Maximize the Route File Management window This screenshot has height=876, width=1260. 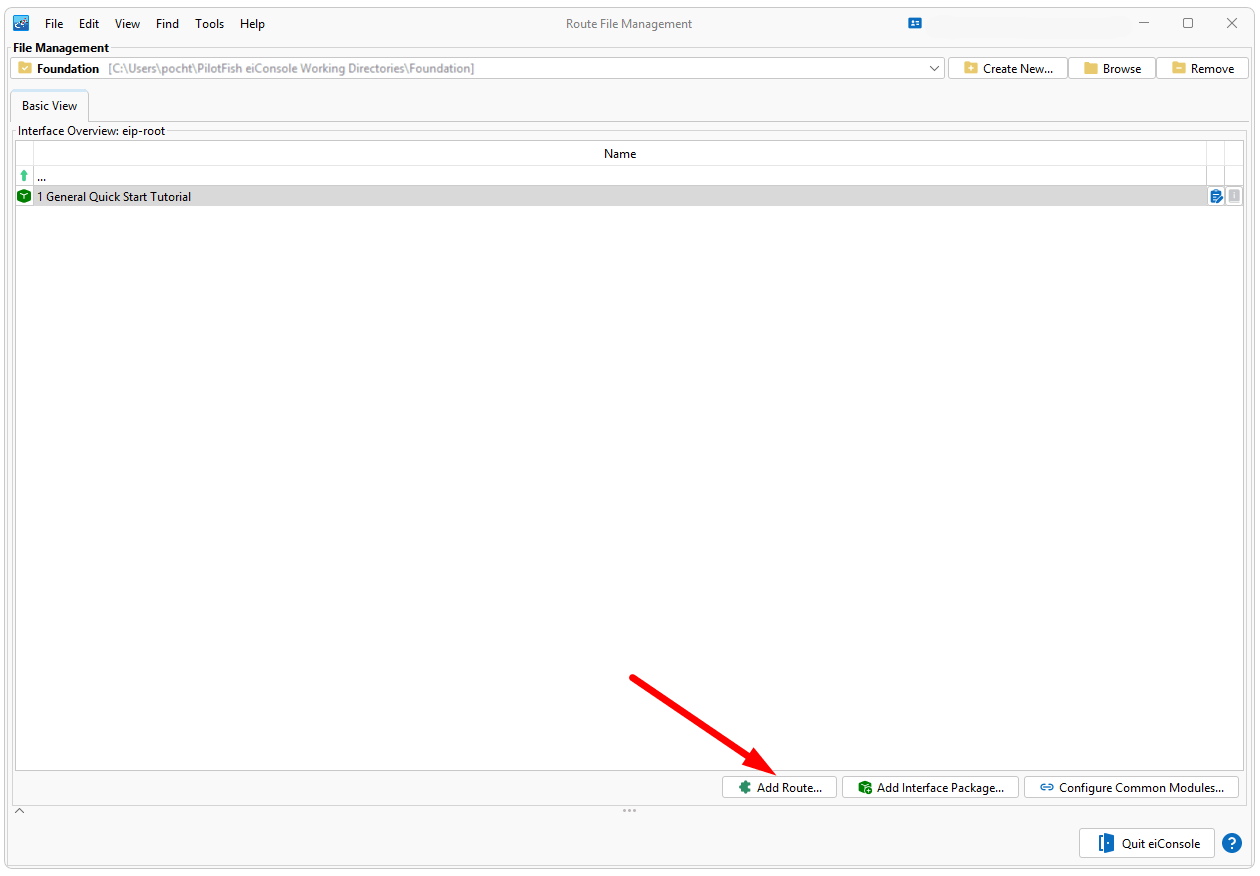click(1188, 23)
